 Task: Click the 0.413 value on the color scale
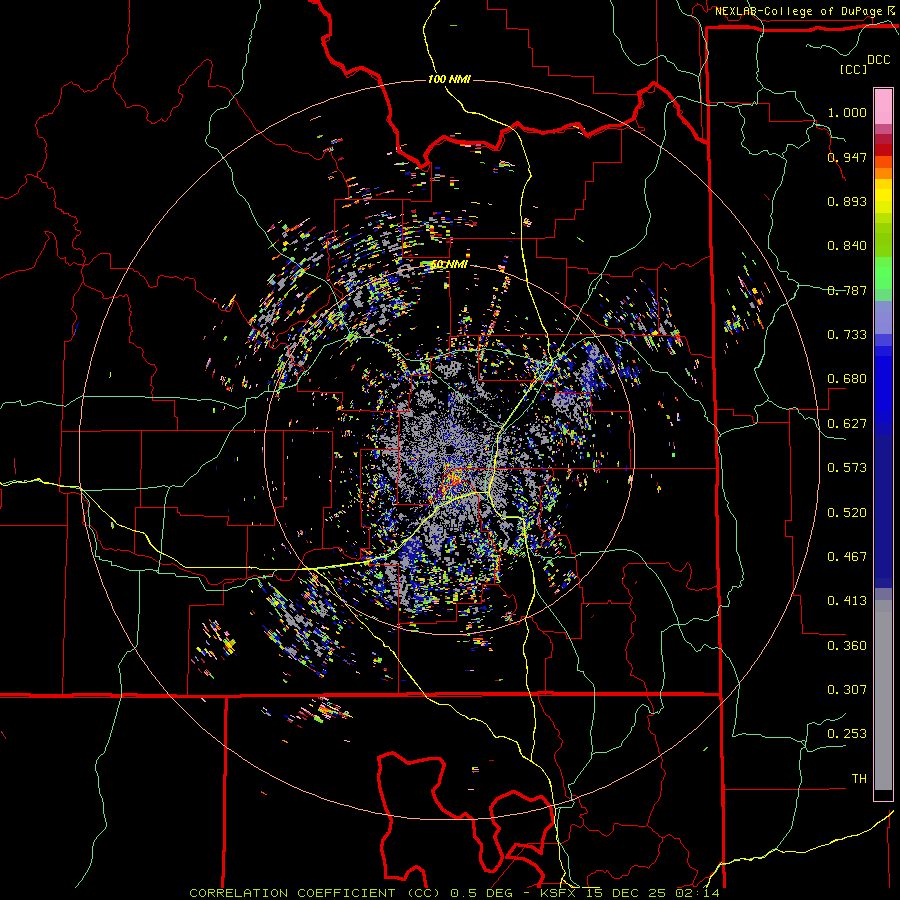pyautogui.click(x=847, y=600)
